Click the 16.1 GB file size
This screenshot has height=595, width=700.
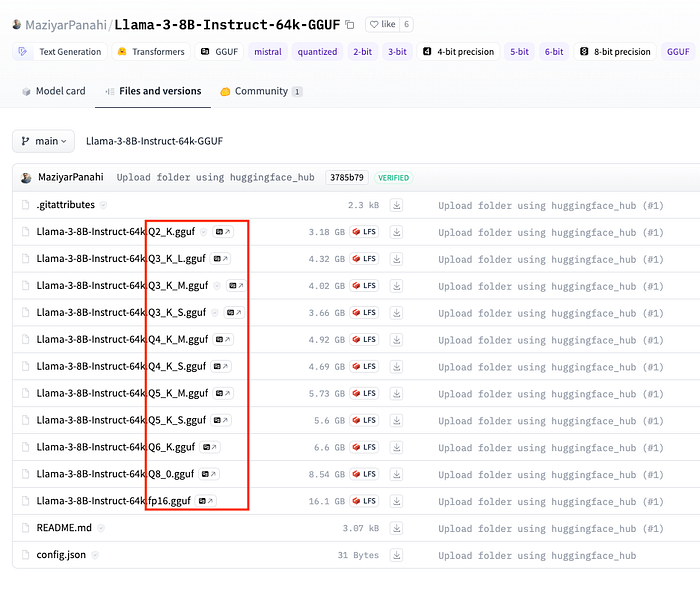coord(327,501)
